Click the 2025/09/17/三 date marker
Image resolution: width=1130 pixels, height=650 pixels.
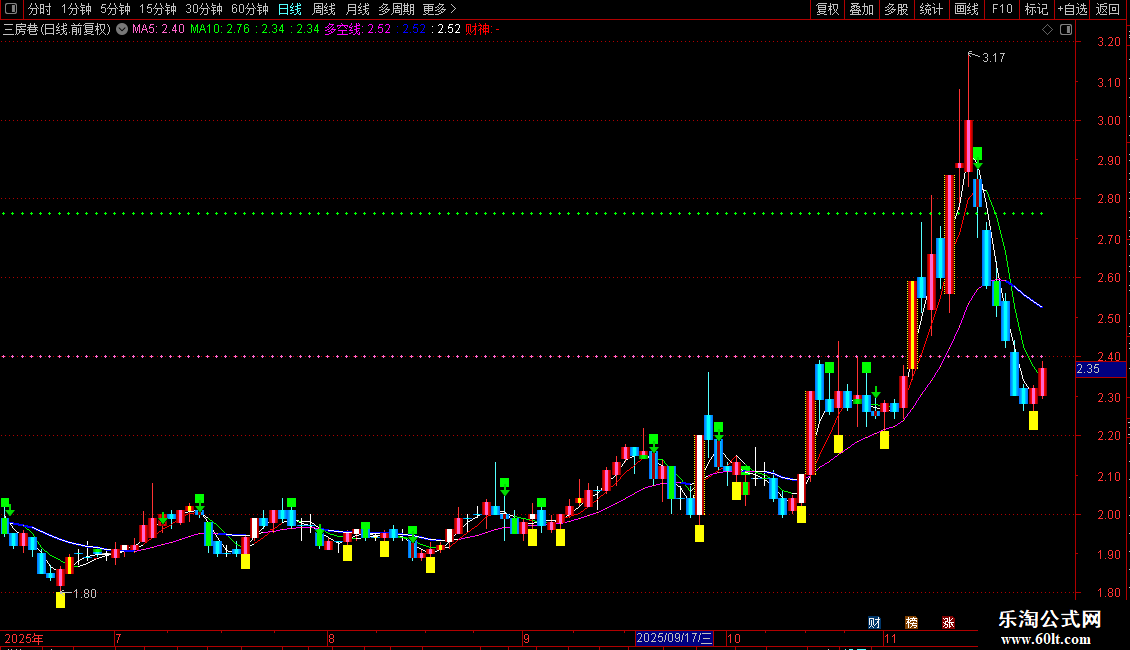coord(674,638)
